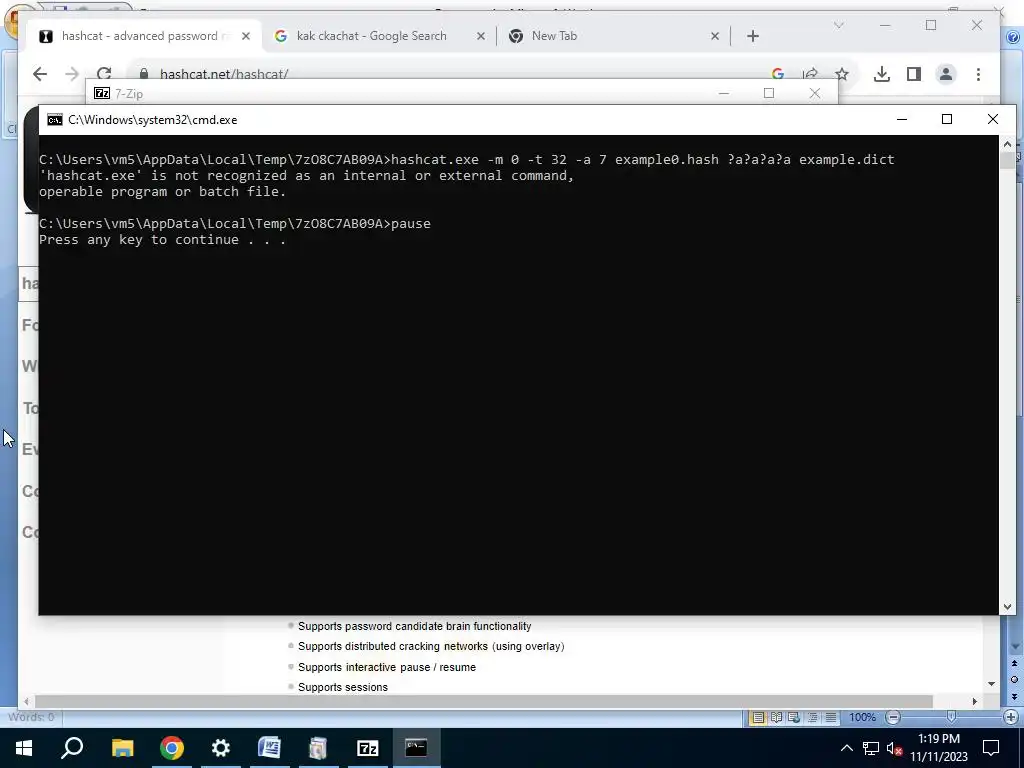The image size is (1024, 768).
Task: Click 'Supports password candidate brain functionality' text
Action: [415, 626]
